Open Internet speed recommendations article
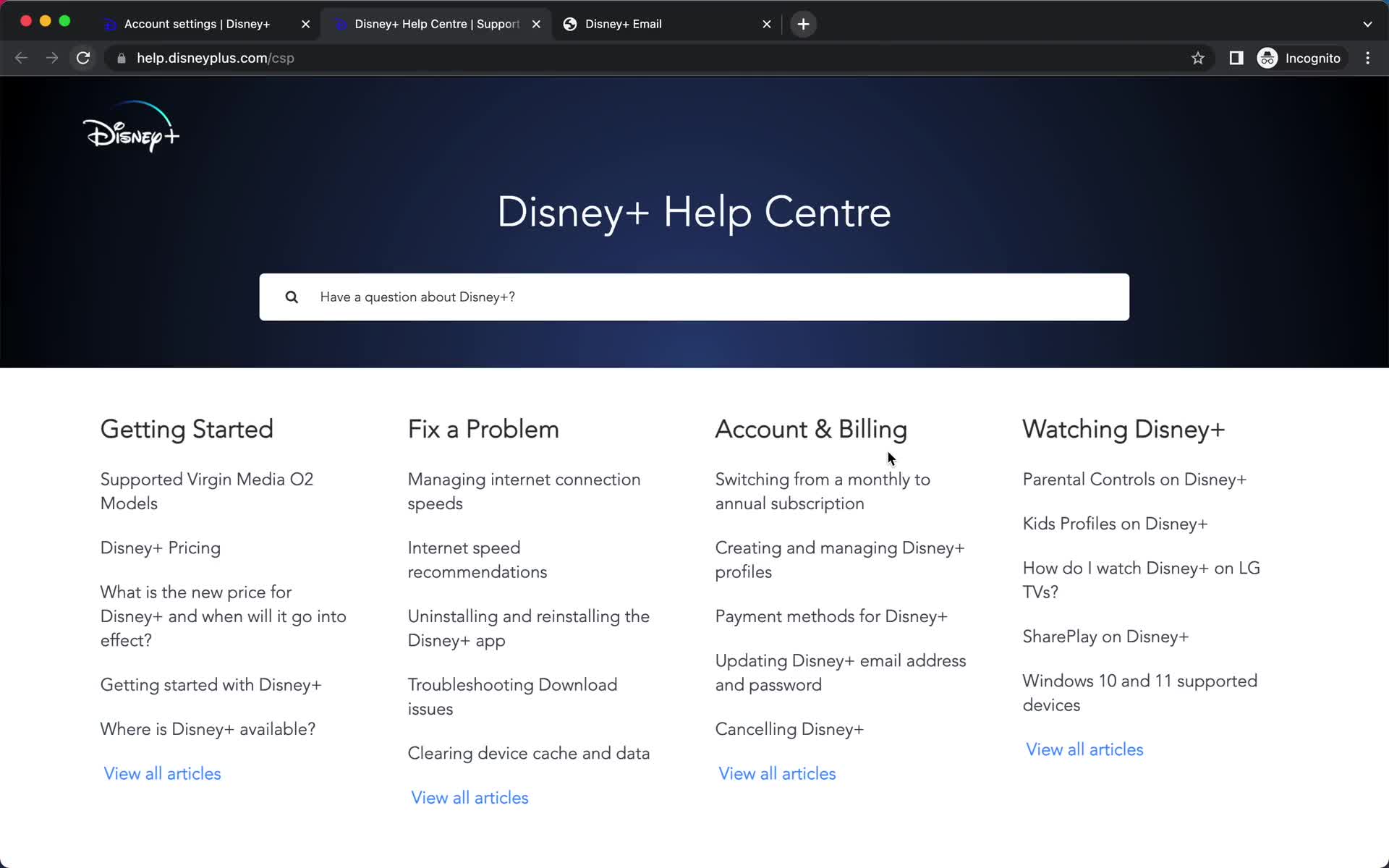1389x868 pixels. coord(477,560)
